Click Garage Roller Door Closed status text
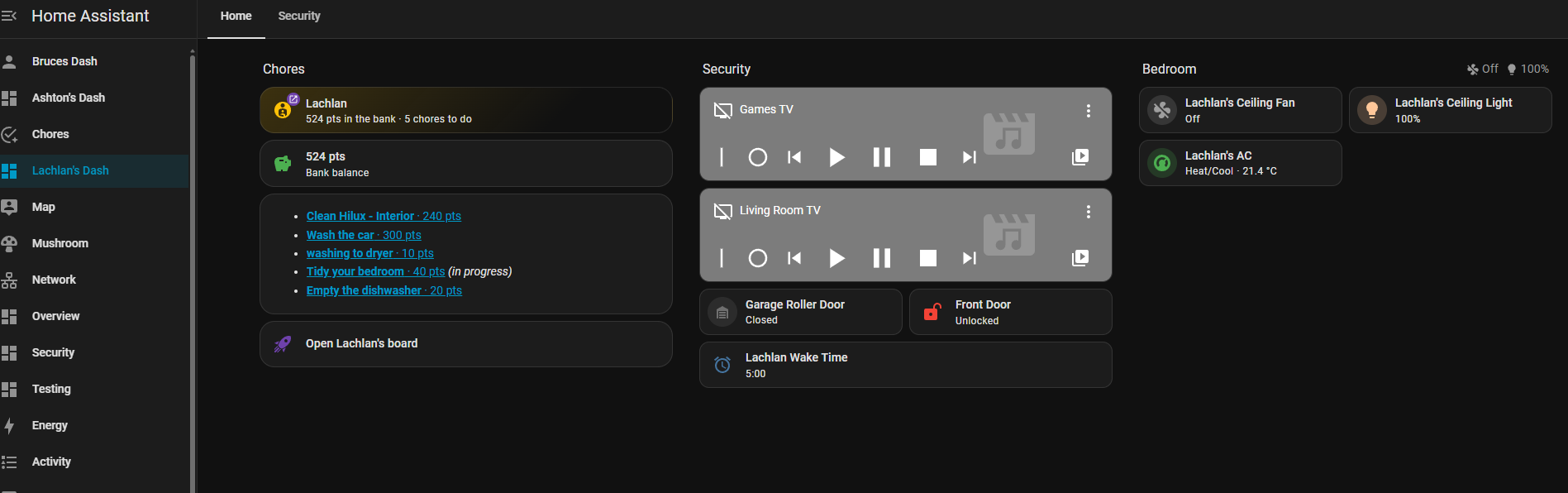The image size is (1568, 493). click(761, 320)
